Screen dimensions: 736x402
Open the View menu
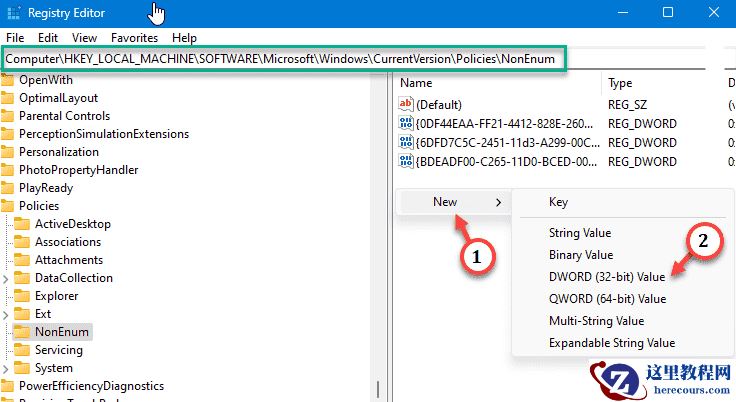tap(84, 38)
